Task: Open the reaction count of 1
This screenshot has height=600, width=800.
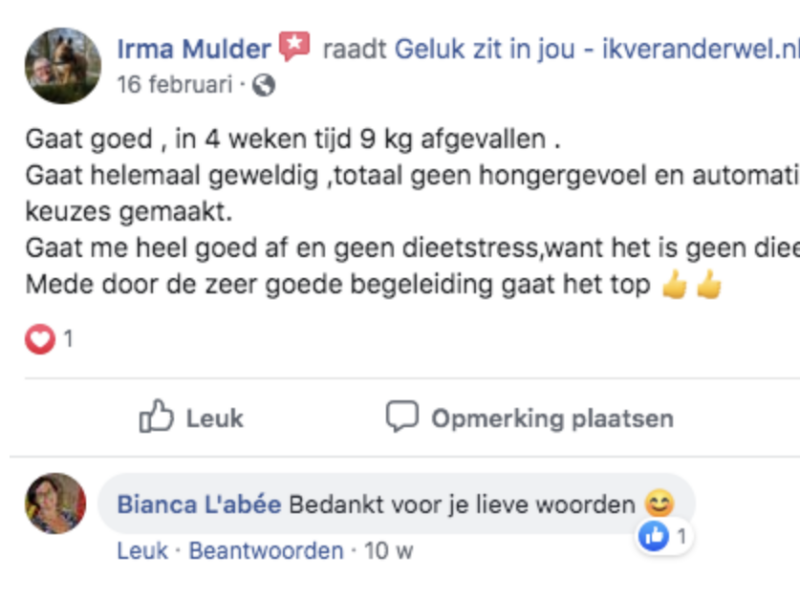Action: coord(68,339)
